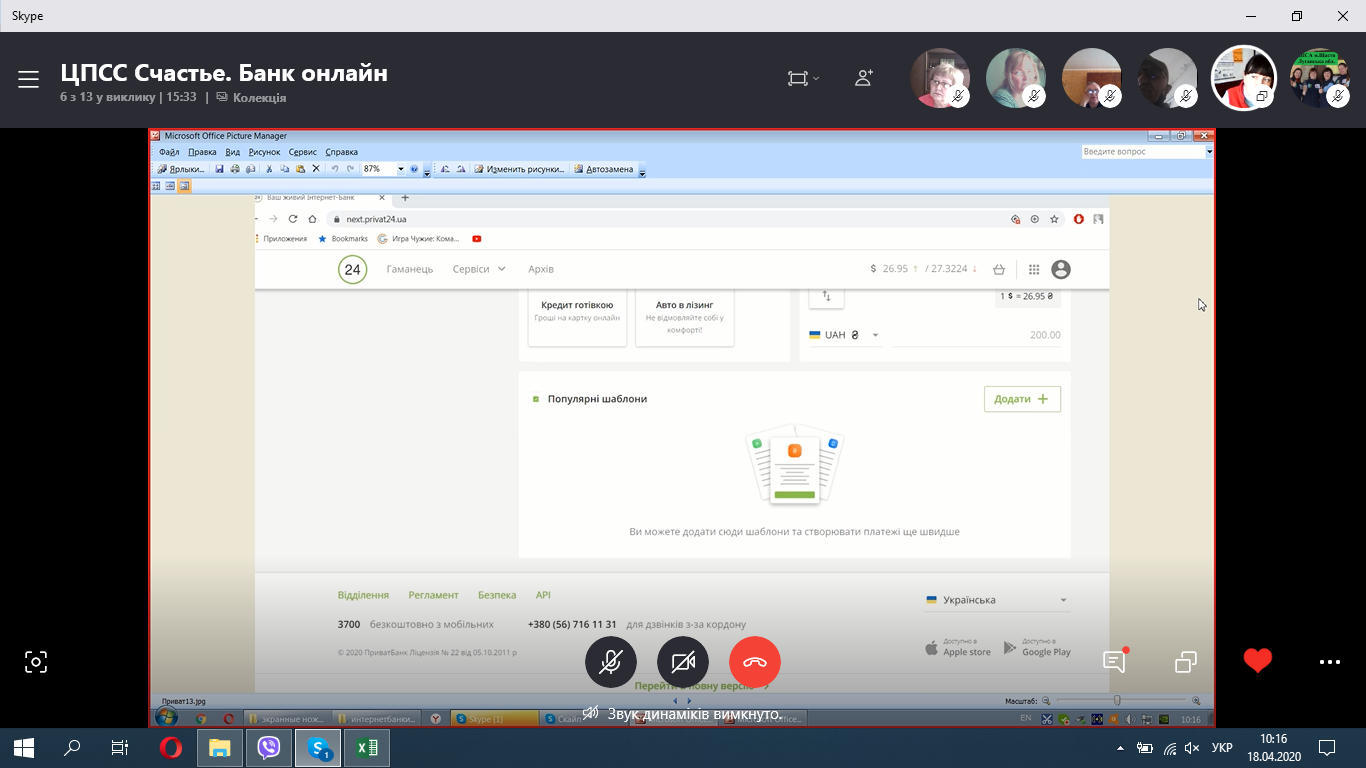This screenshot has width=1366, height=768.
Task: Change the call view layout
Action: [803, 78]
